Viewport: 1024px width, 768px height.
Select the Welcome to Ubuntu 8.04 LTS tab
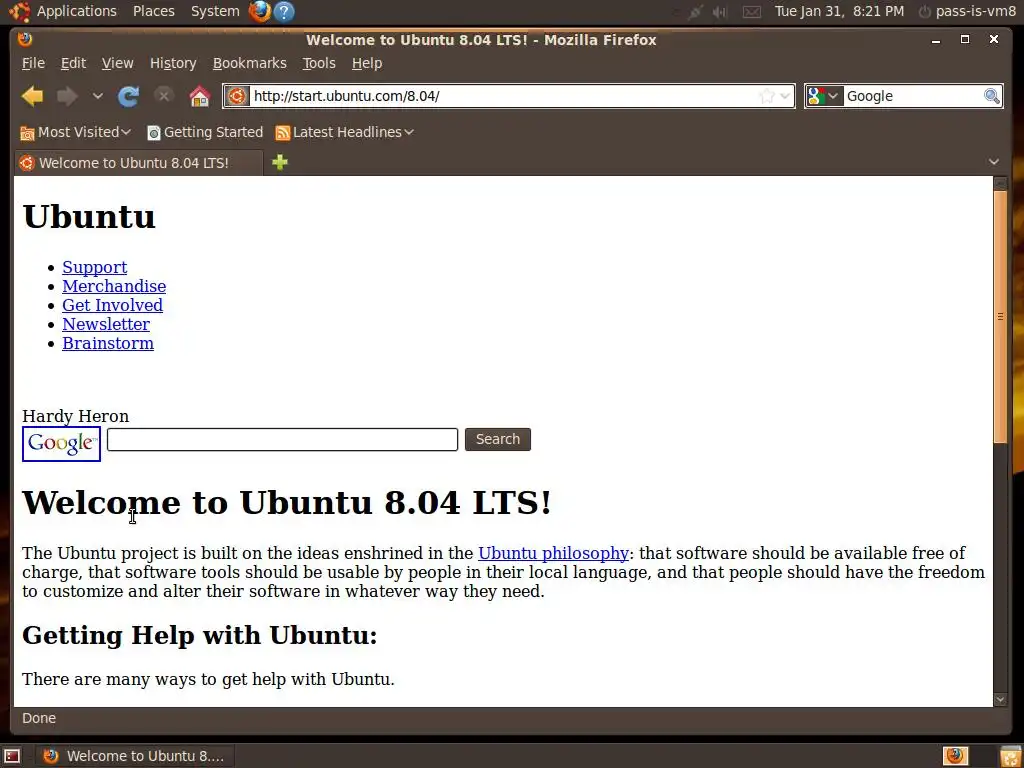[138, 163]
